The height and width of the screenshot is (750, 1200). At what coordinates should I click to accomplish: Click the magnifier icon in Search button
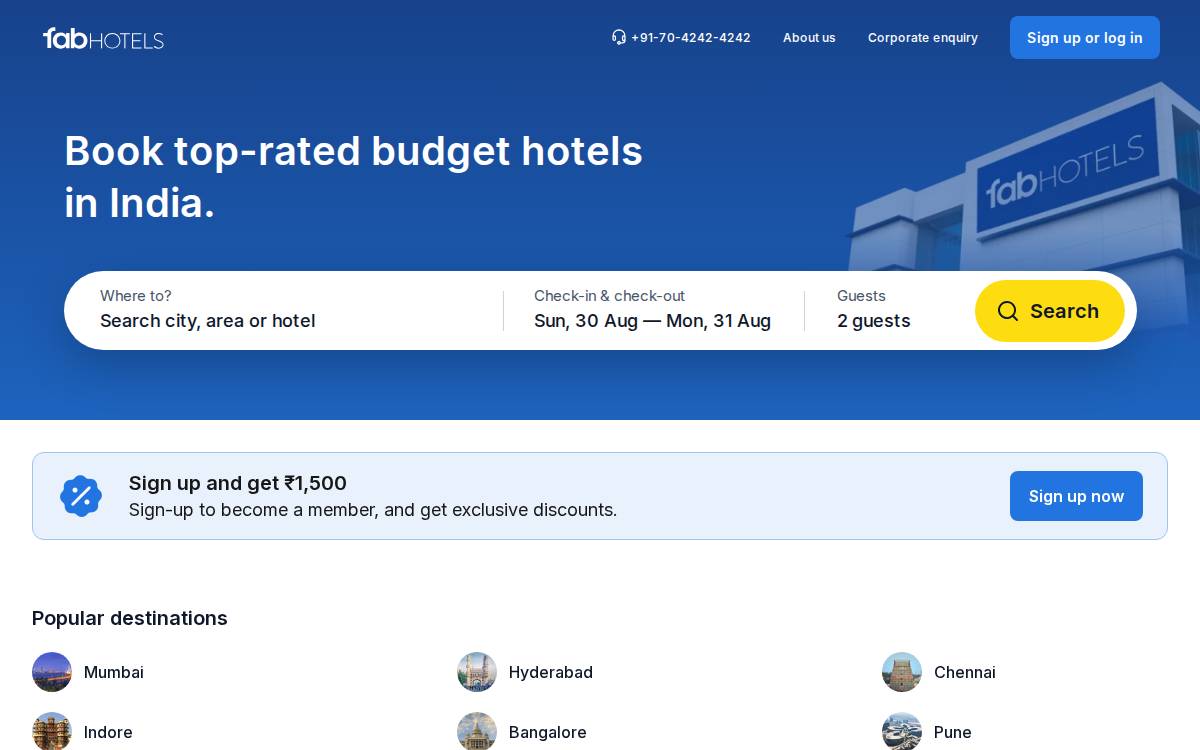(1008, 311)
